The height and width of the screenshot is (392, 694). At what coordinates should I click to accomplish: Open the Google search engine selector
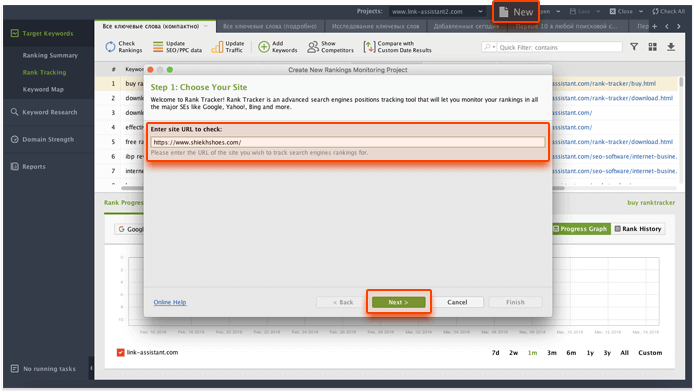pos(130,229)
